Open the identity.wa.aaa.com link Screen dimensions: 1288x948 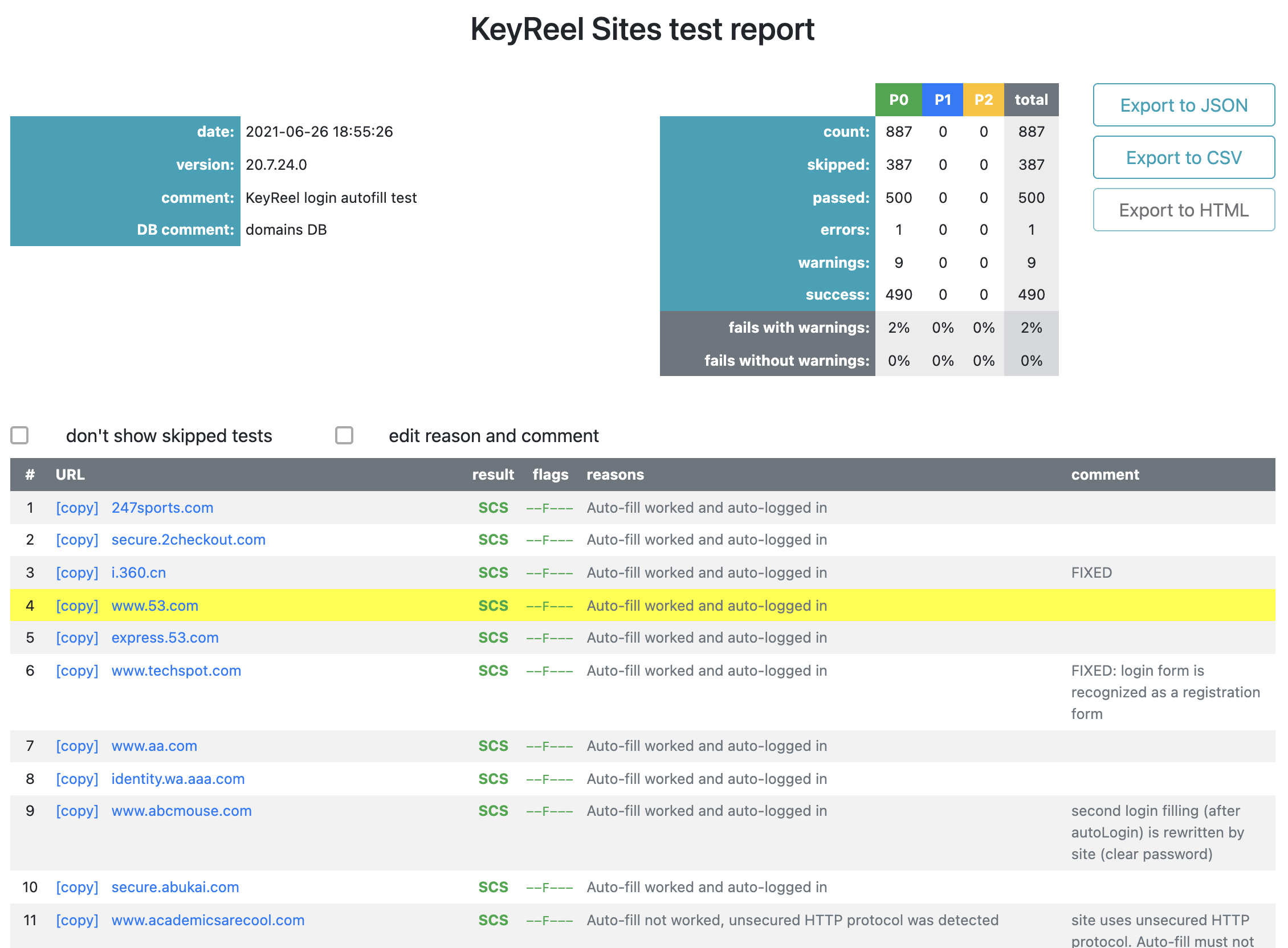pos(178,779)
